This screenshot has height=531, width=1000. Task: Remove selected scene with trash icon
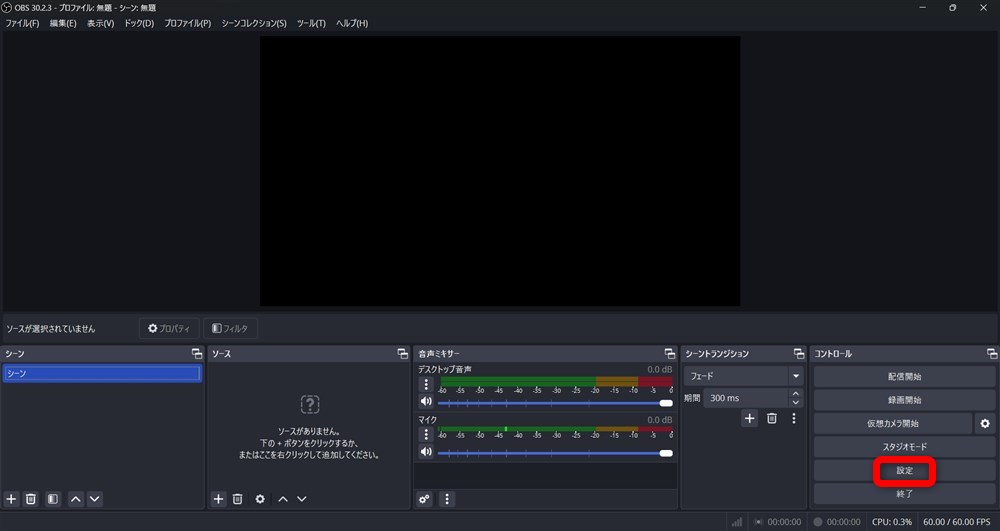click(31, 498)
